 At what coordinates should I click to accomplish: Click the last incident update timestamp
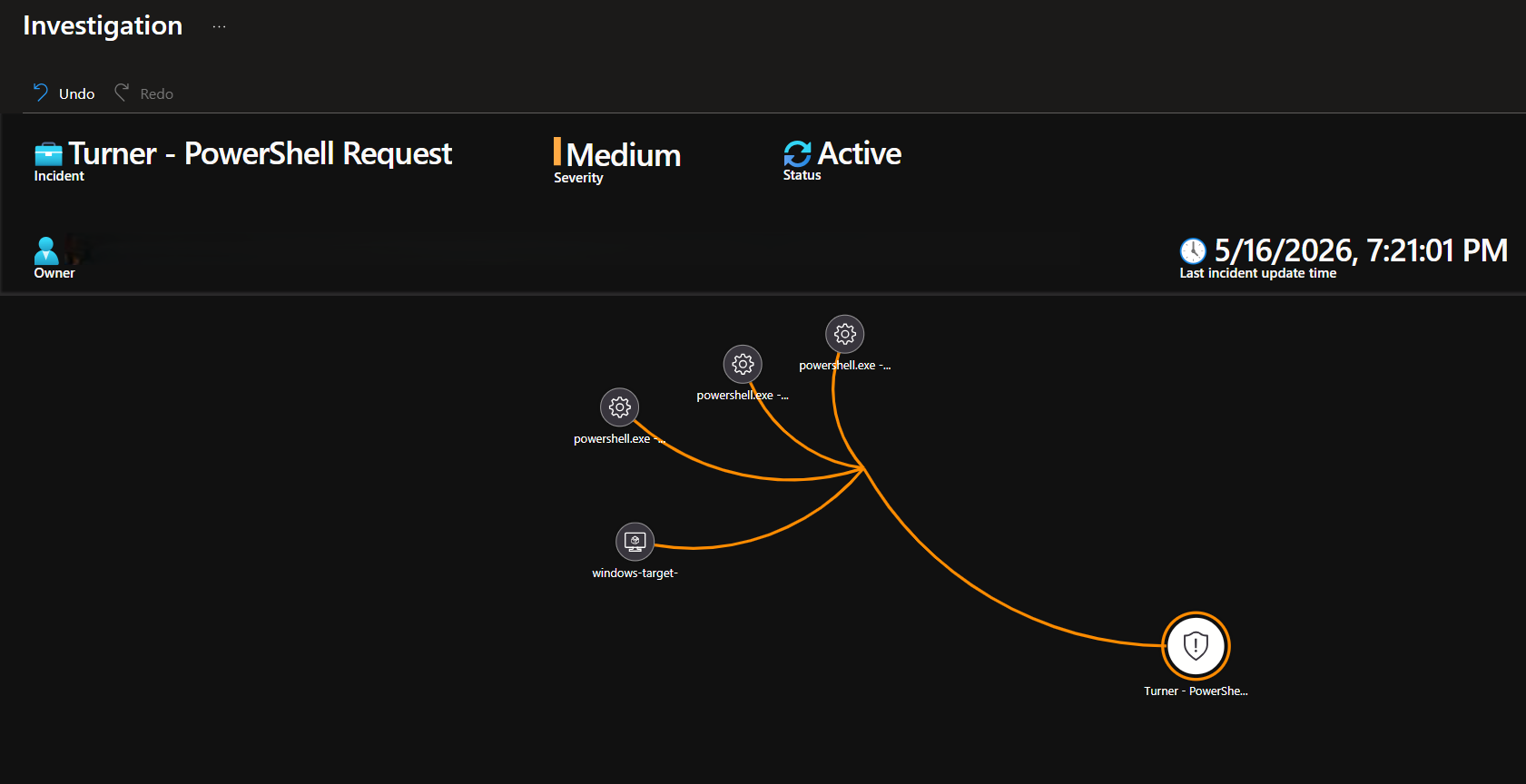coord(1361,250)
